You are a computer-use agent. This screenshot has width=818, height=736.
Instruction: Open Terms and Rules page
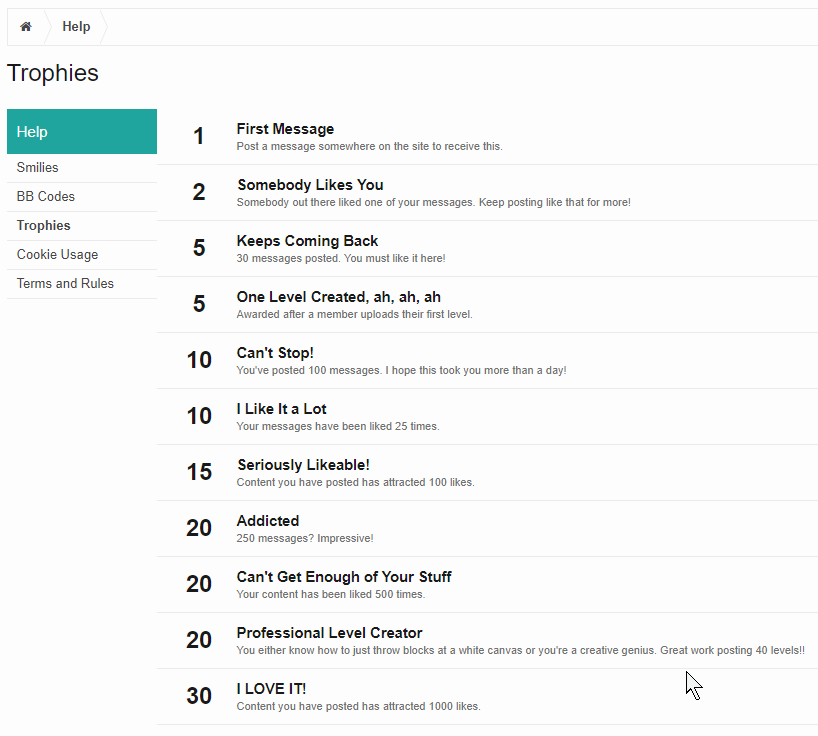[x=65, y=284]
